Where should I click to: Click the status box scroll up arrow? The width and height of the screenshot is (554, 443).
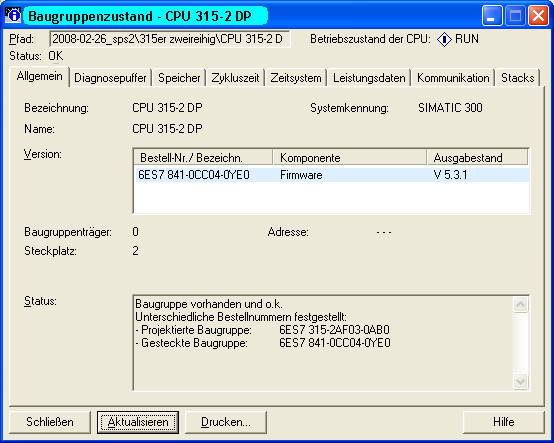pos(521,305)
